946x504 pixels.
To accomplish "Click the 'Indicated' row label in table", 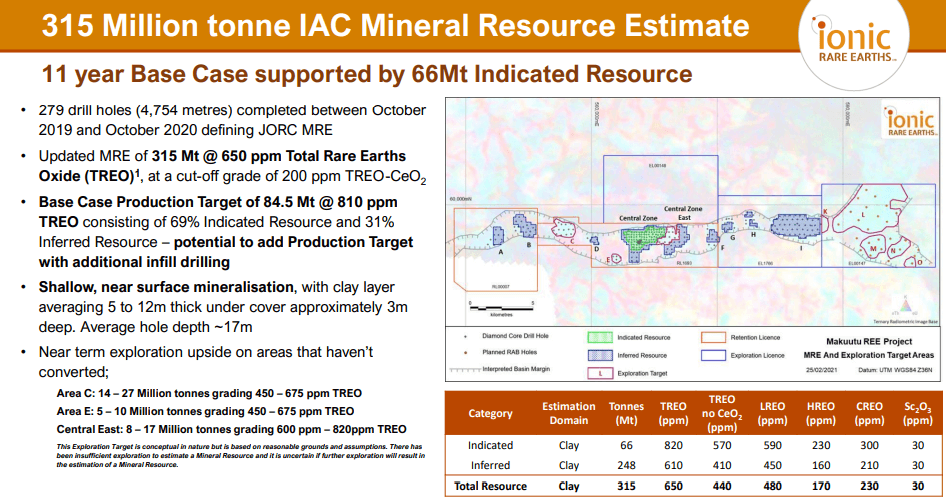I will pos(490,445).
